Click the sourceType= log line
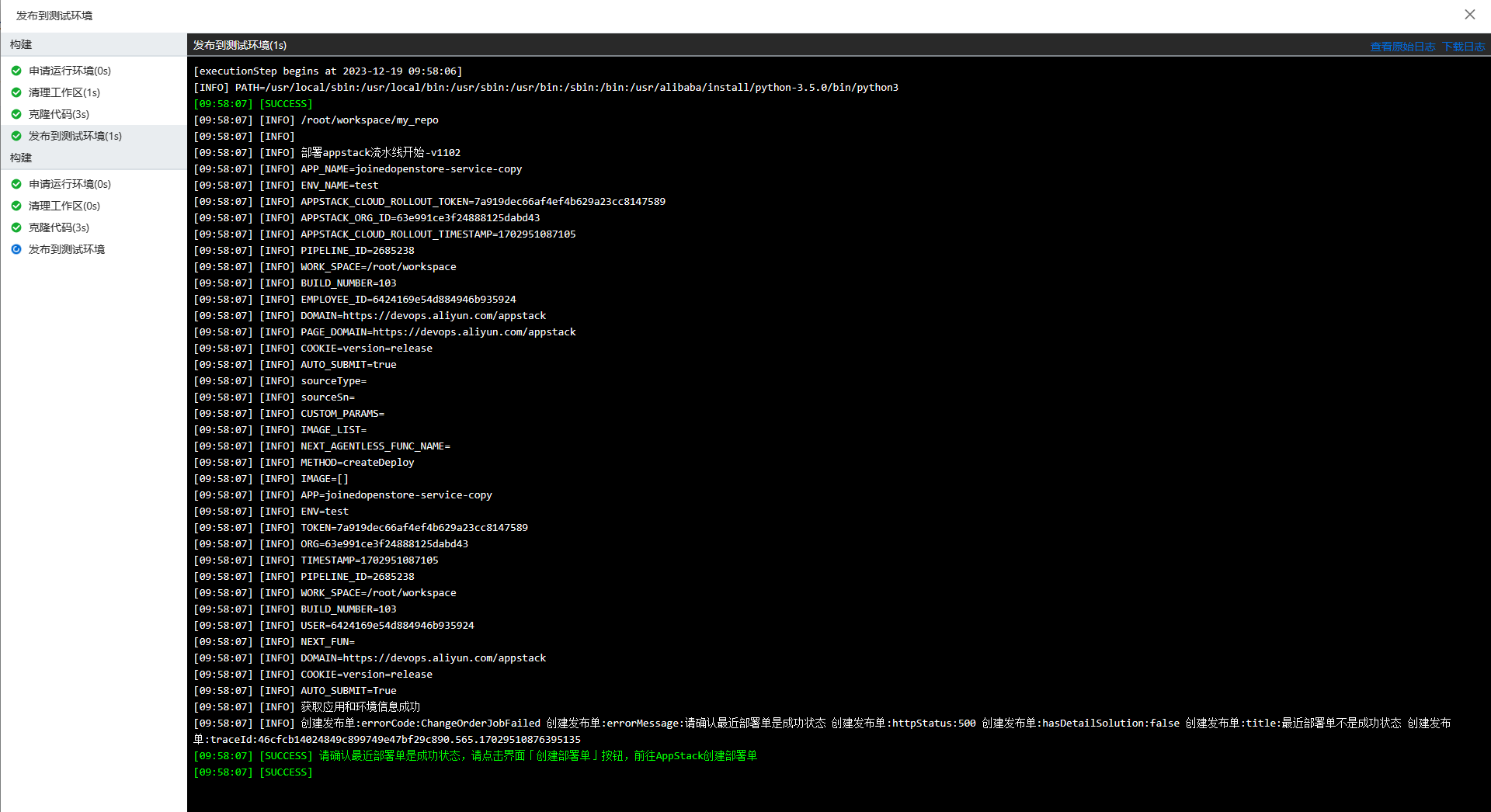The image size is (1491, 812). 280,380
